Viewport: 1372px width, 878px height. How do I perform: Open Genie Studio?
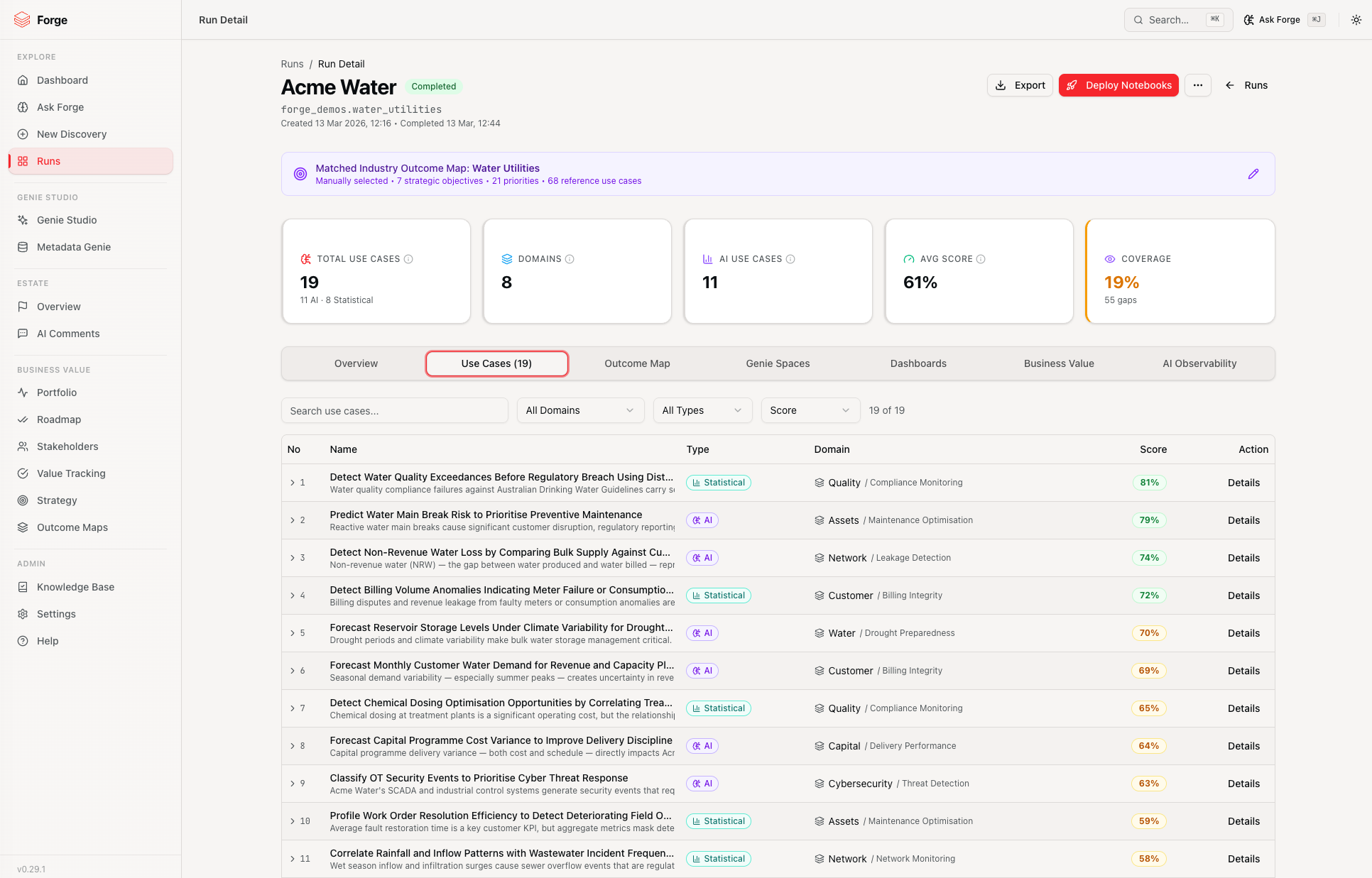pyautogui.click(x=91, y=220)
